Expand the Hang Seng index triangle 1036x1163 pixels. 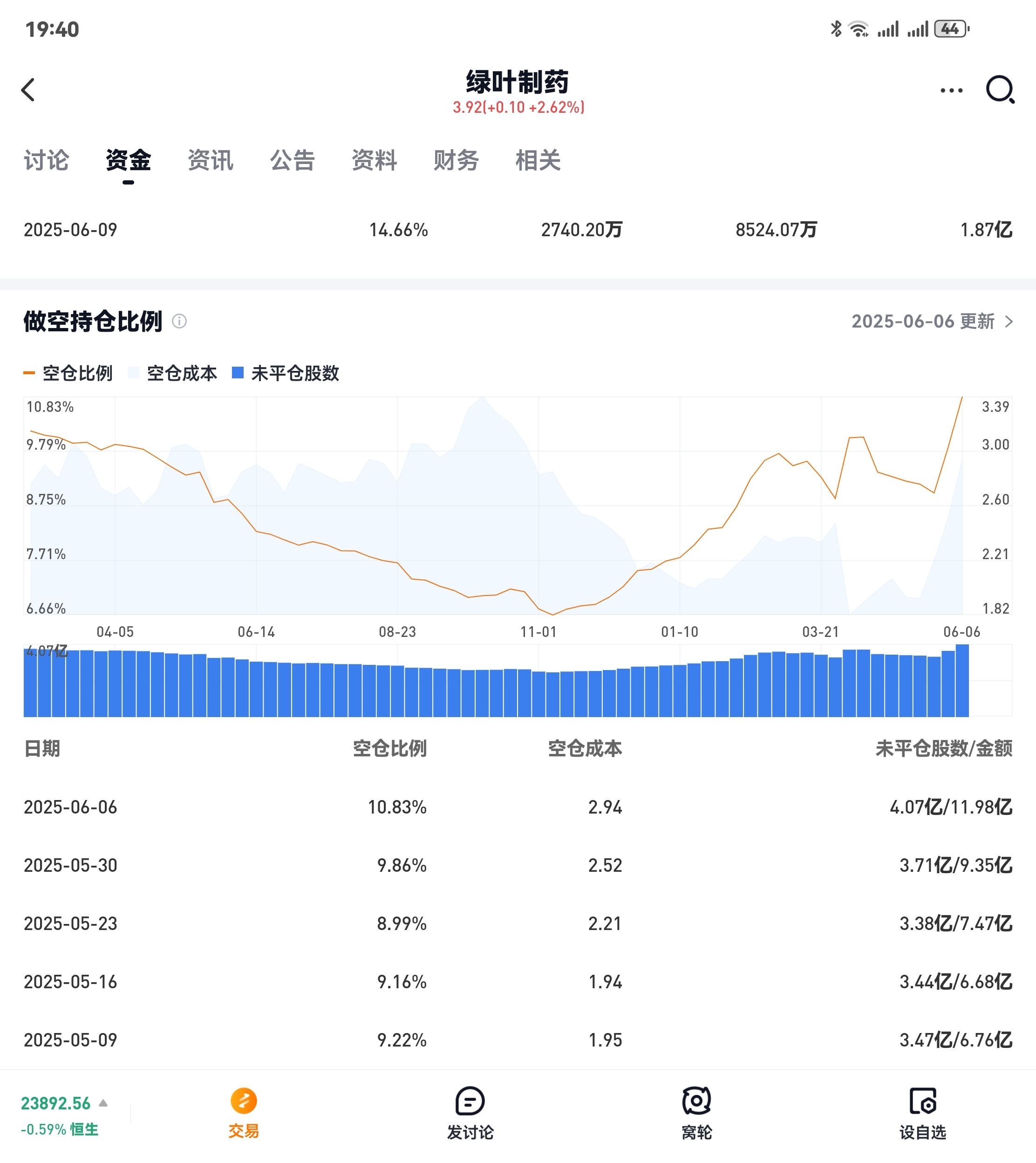coord(103,1103)
